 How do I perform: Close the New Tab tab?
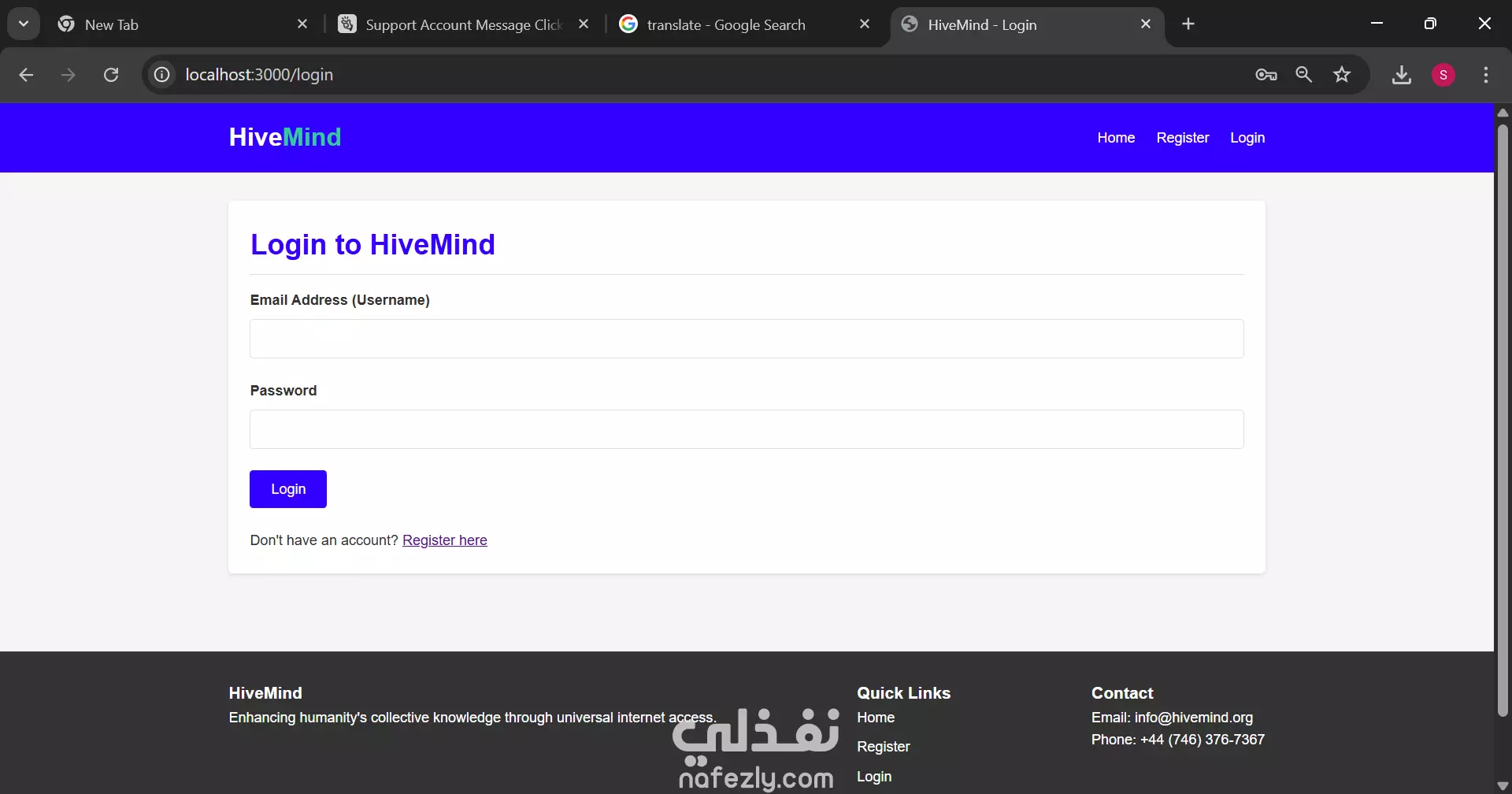click(302, 24)
